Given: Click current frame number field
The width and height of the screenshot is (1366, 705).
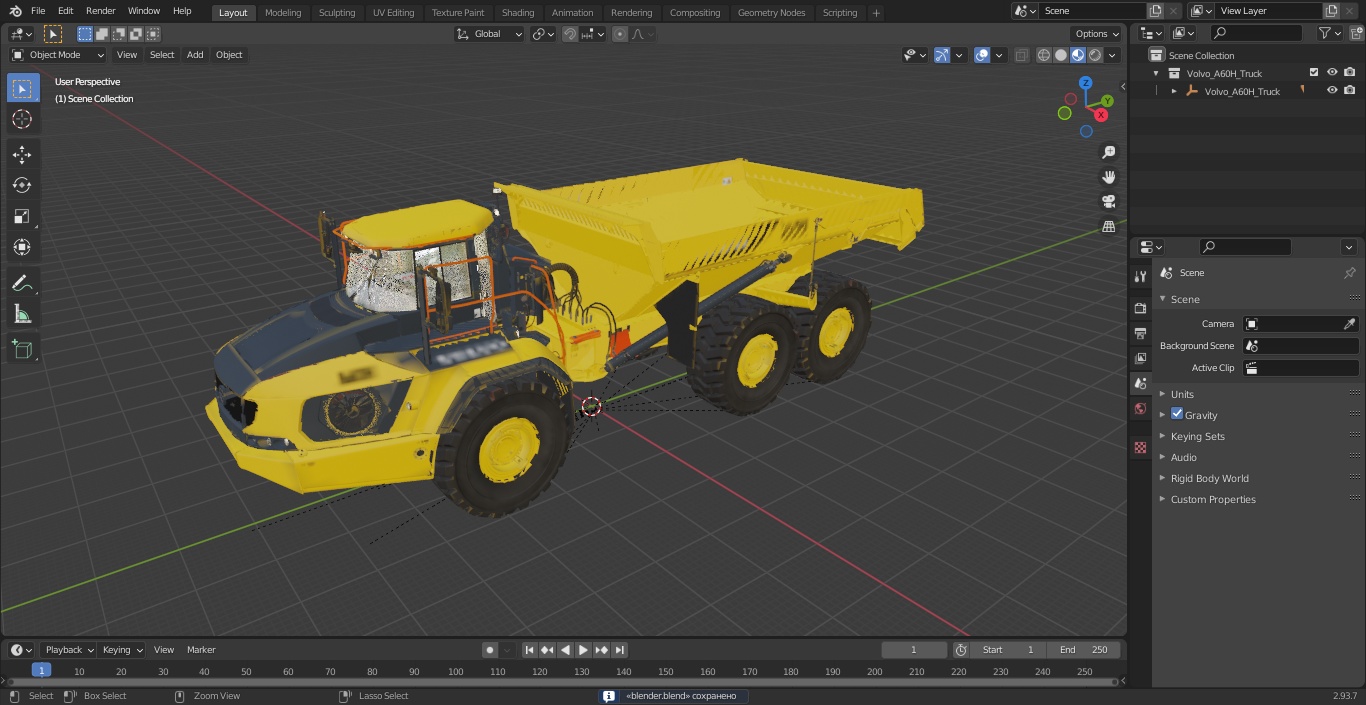Looking at the screenshot, I should tap(914, 650).
